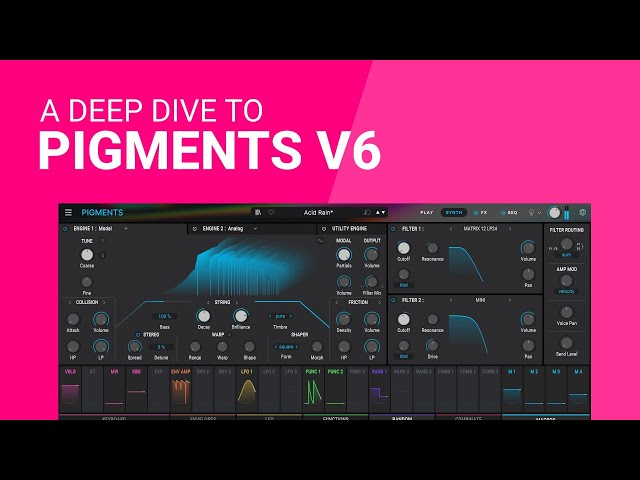Toggle the Stereo section power button

(138, 335)
